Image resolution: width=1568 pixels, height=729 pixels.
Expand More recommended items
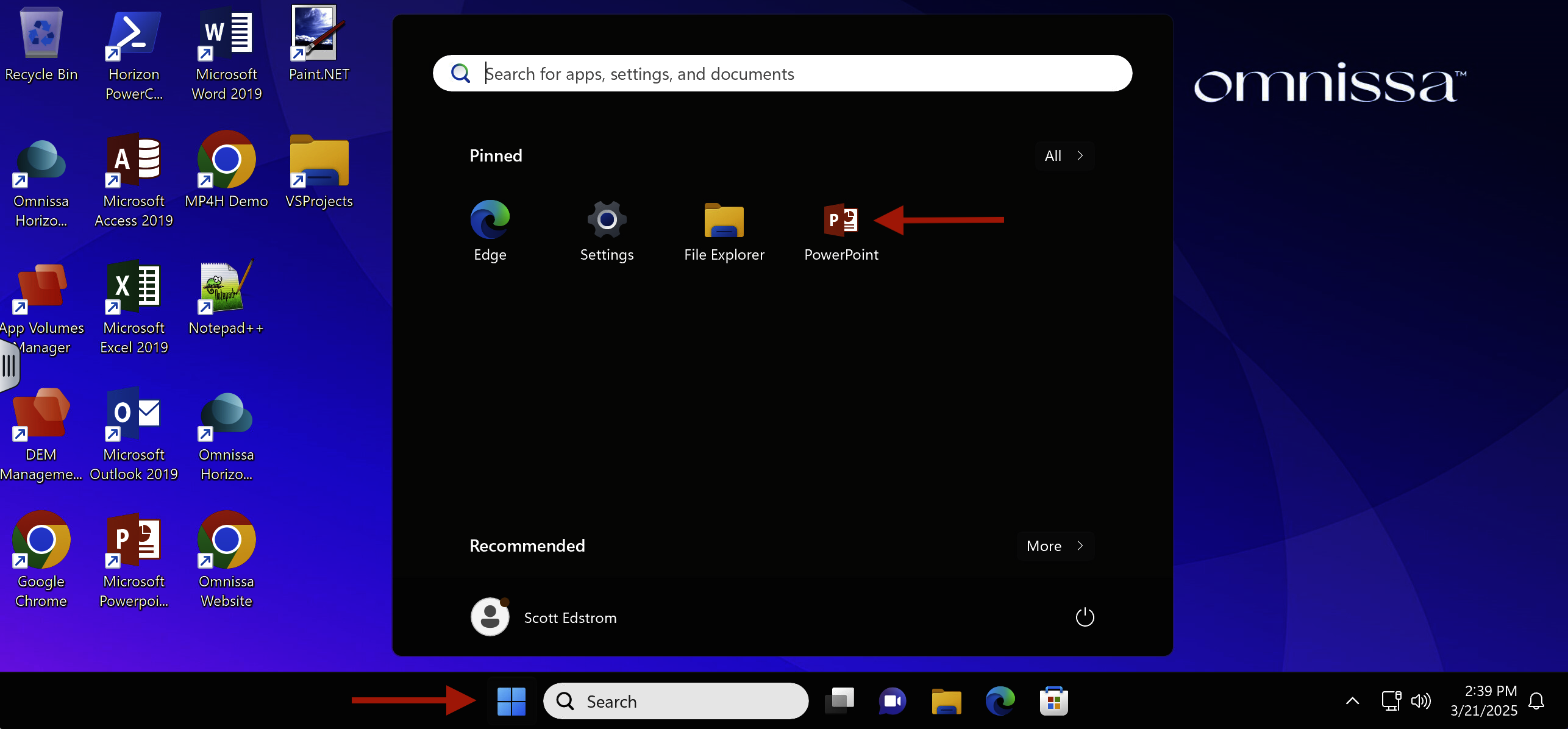coord(1055,546)
